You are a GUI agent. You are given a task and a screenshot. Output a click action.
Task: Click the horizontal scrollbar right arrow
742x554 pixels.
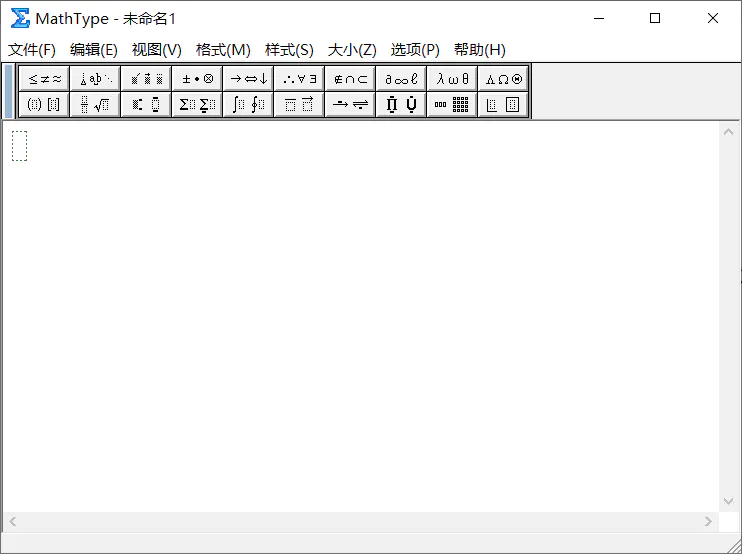[x=708, y=521]
